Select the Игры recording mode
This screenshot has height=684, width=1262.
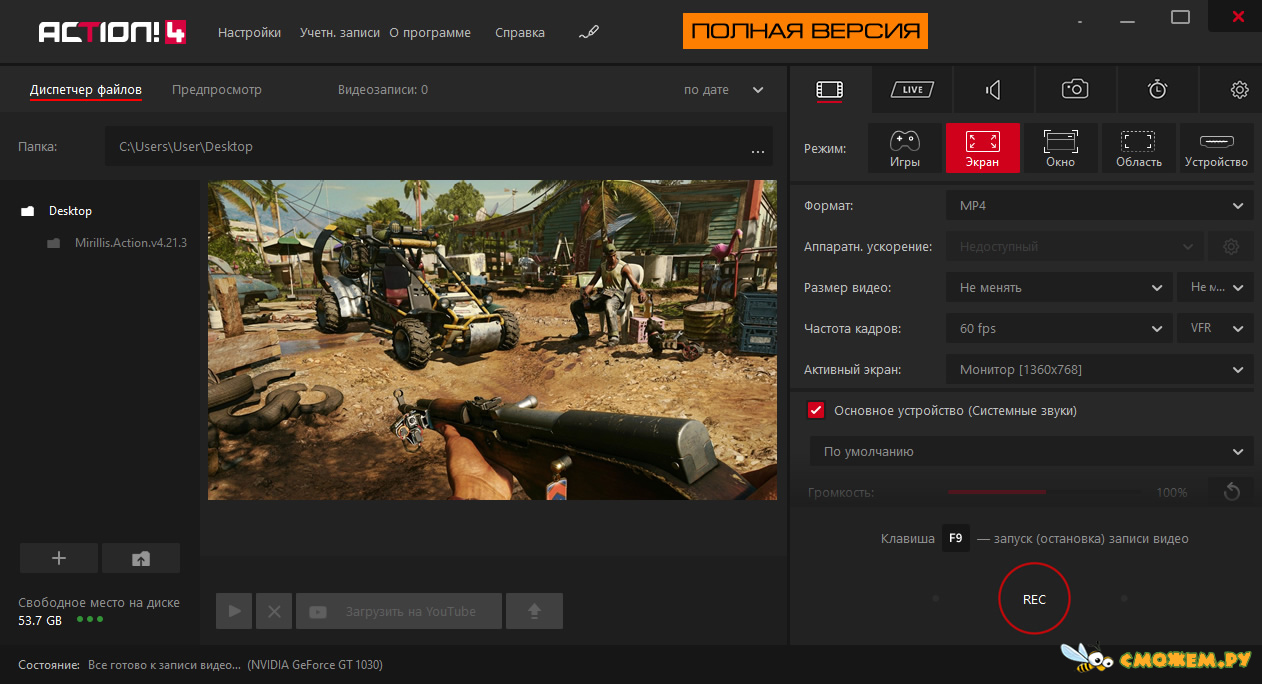(x=904, y=148)
